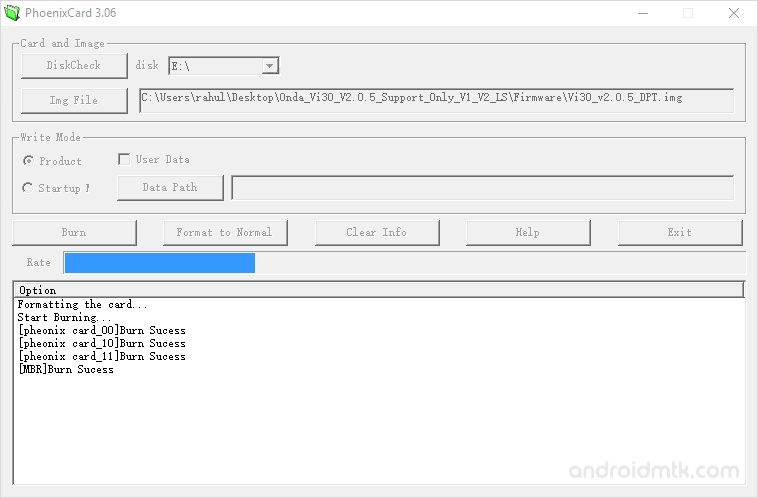Enable the User Data checkbox
The width and height of the screenshot is (758, 498).
(124, 159)
